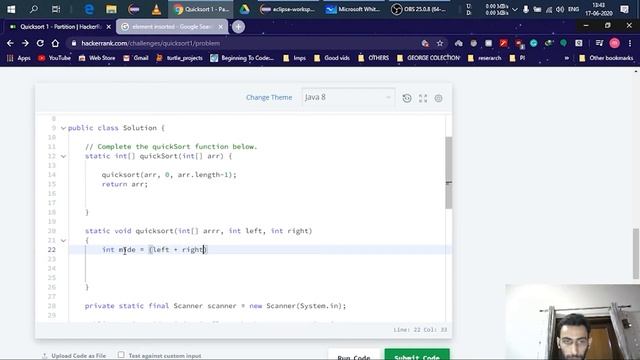Switch to the Google Search tab

pyautogui.click(x=170, y=27)
